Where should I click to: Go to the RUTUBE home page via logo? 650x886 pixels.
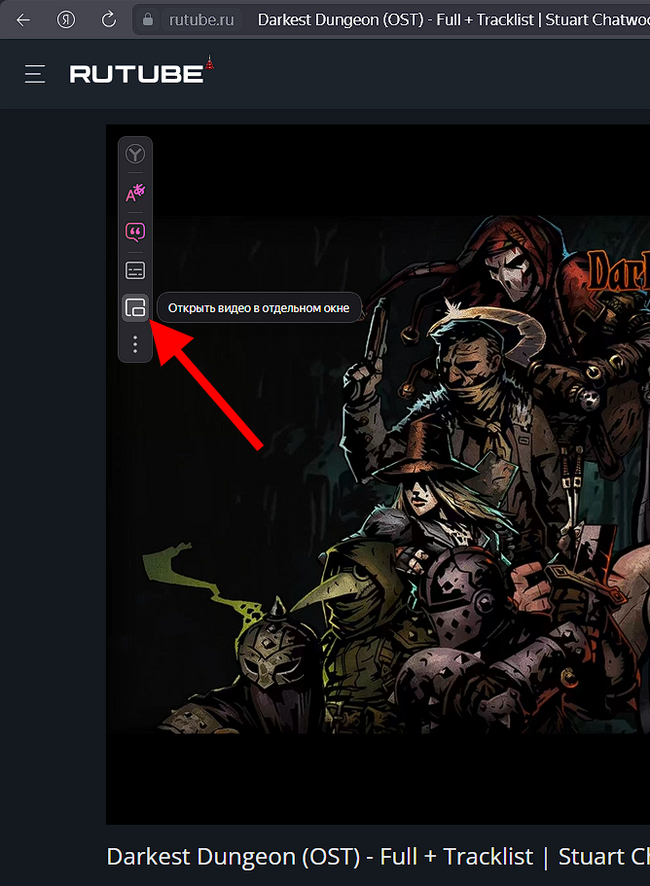coord(141,72)
